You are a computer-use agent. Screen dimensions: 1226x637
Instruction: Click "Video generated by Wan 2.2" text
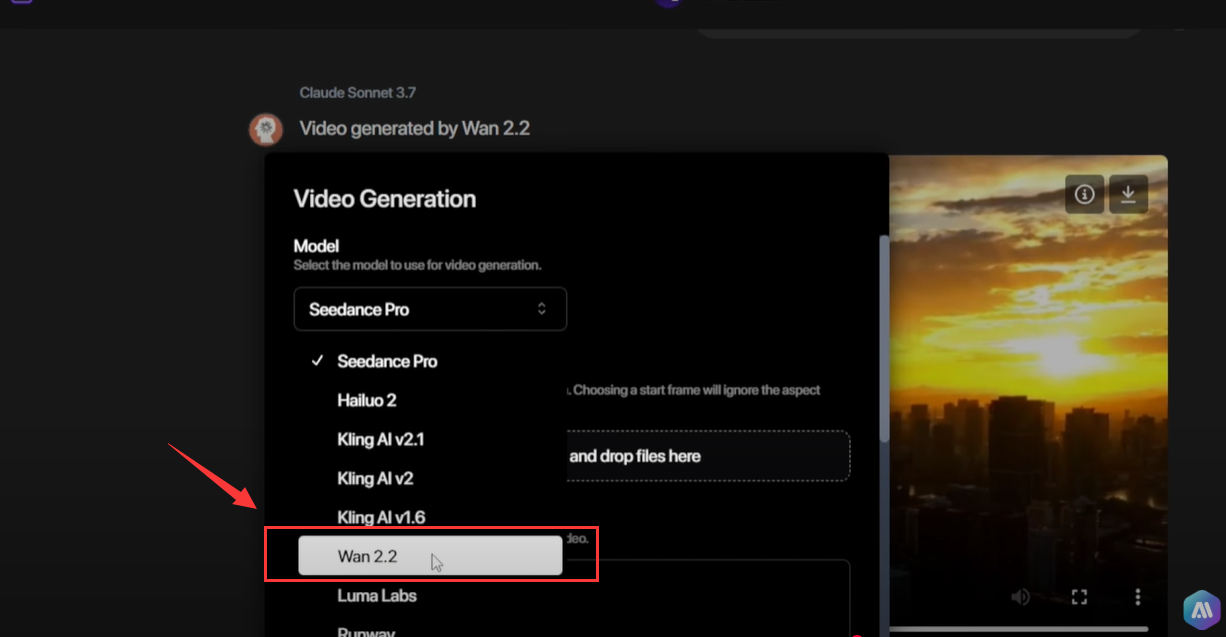(415, 128)
